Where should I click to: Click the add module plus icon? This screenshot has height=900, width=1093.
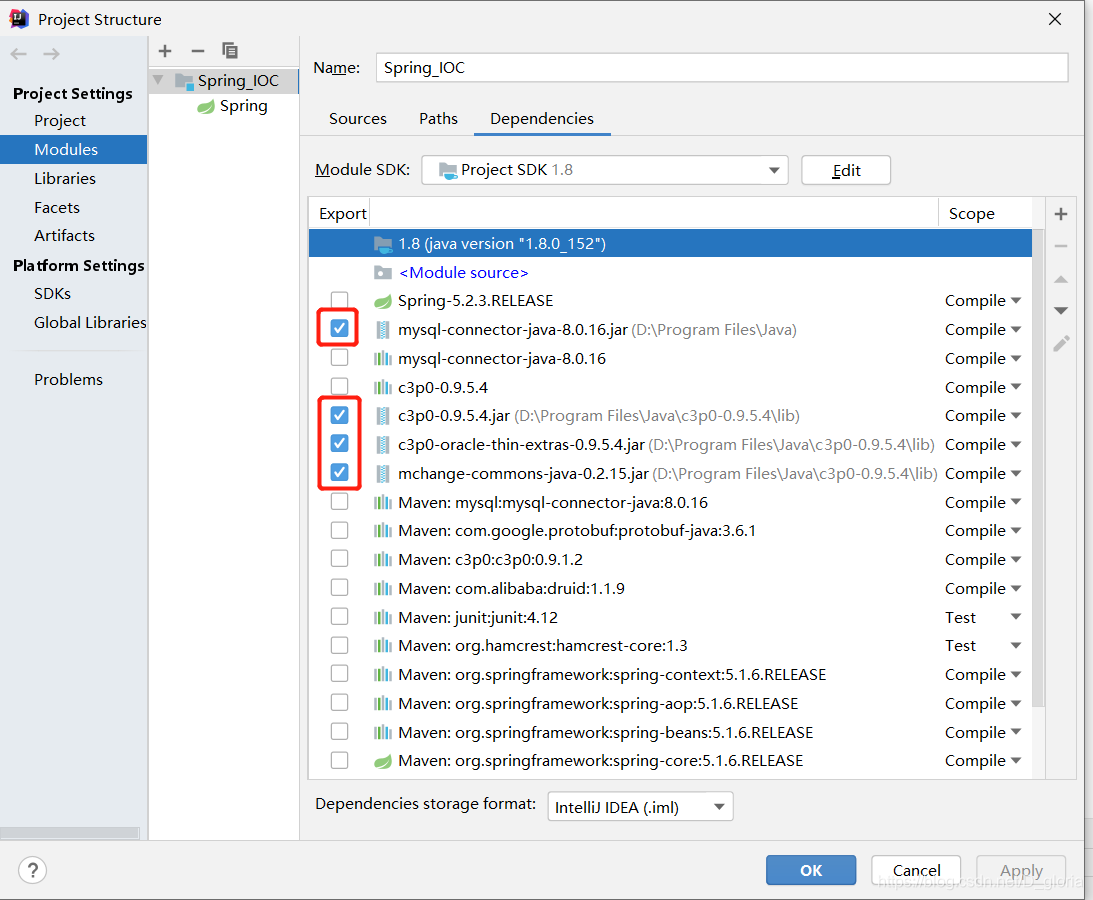click(x=165, y=51)
